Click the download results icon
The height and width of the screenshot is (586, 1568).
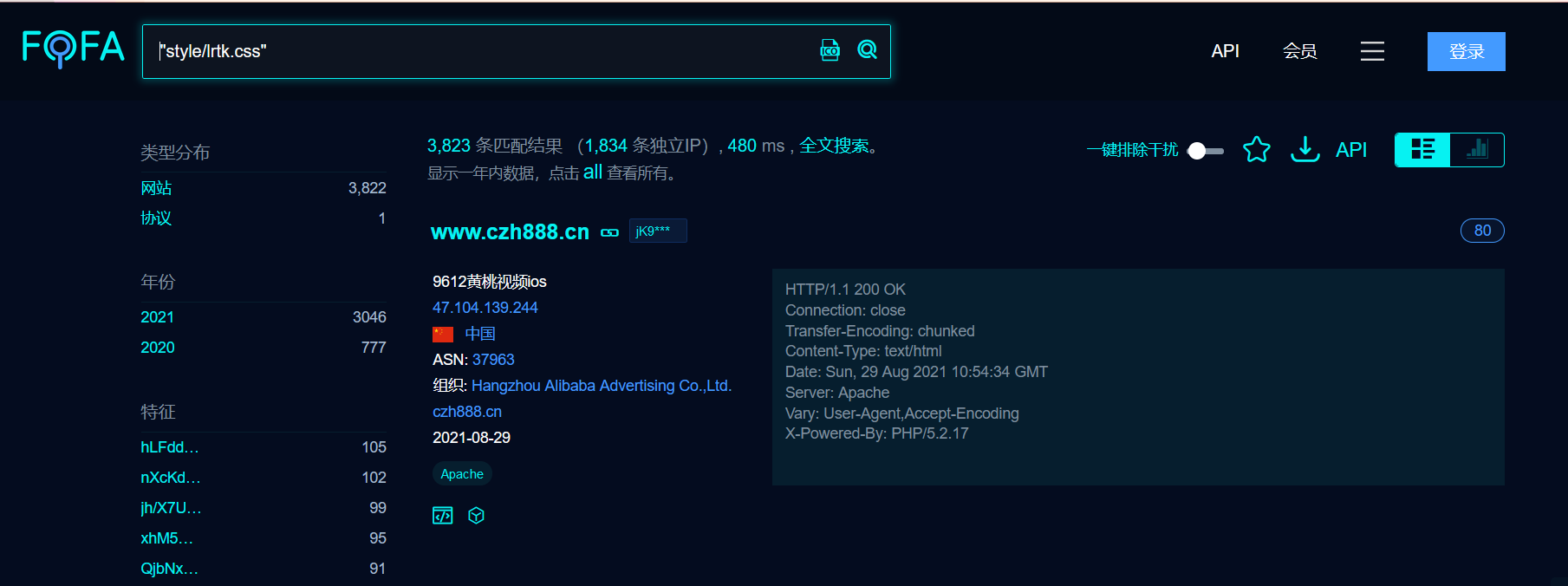pos(1305,149)
